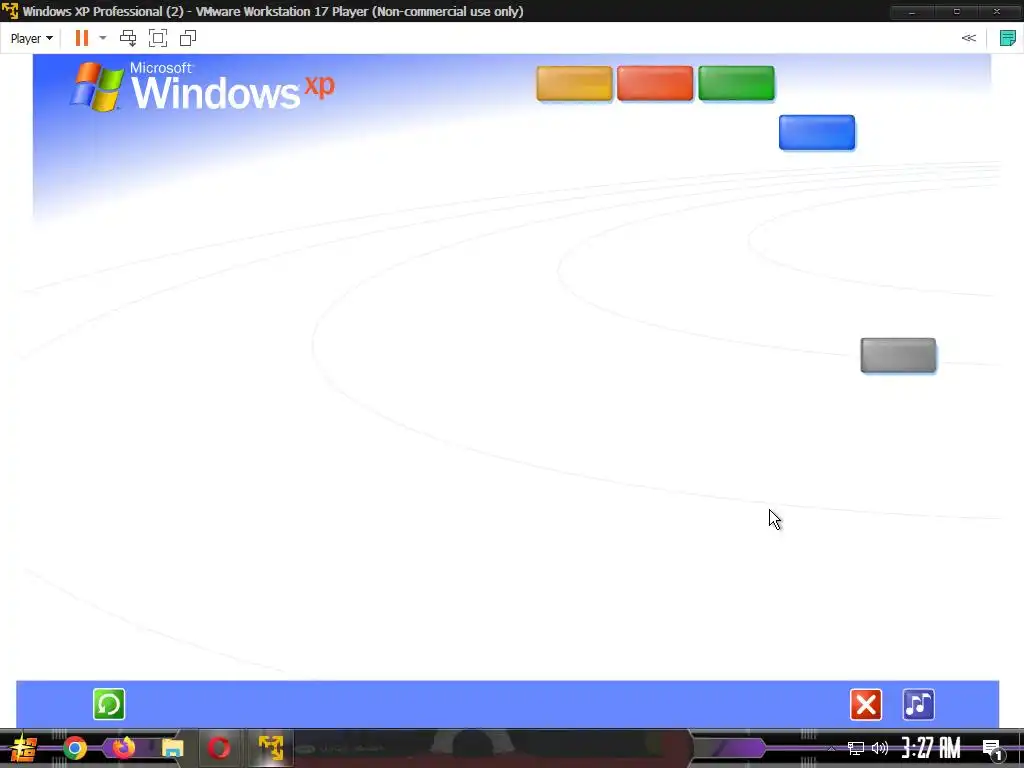Send Ctrl+Alt+Del to the VM
This screenshot has height=768, width=1024.
pos(128,39)
